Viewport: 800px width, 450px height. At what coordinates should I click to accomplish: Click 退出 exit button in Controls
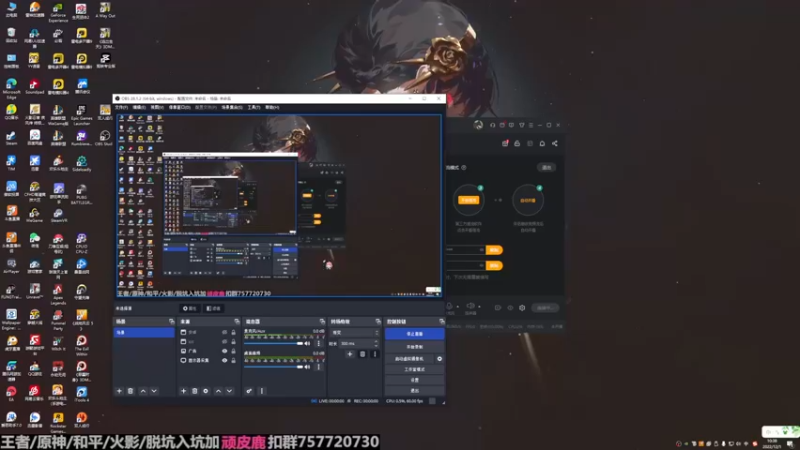[x=414, y=391]
